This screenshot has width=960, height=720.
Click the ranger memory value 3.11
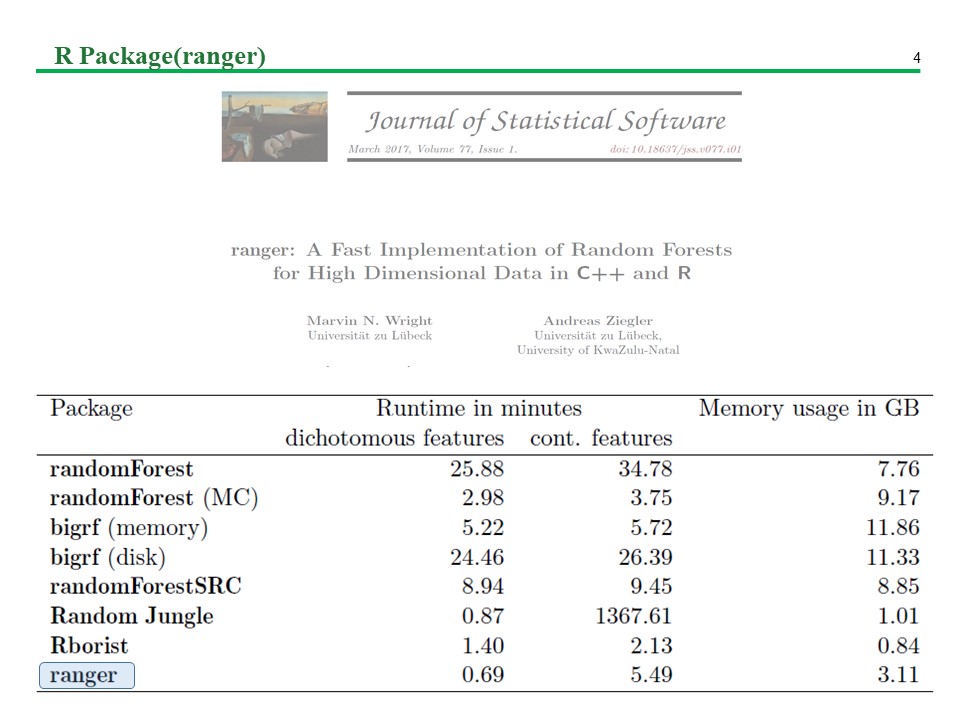(898, 675)
